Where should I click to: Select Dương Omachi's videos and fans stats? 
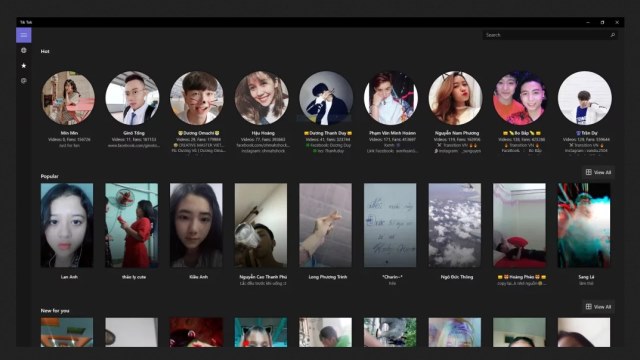[198, 139]
